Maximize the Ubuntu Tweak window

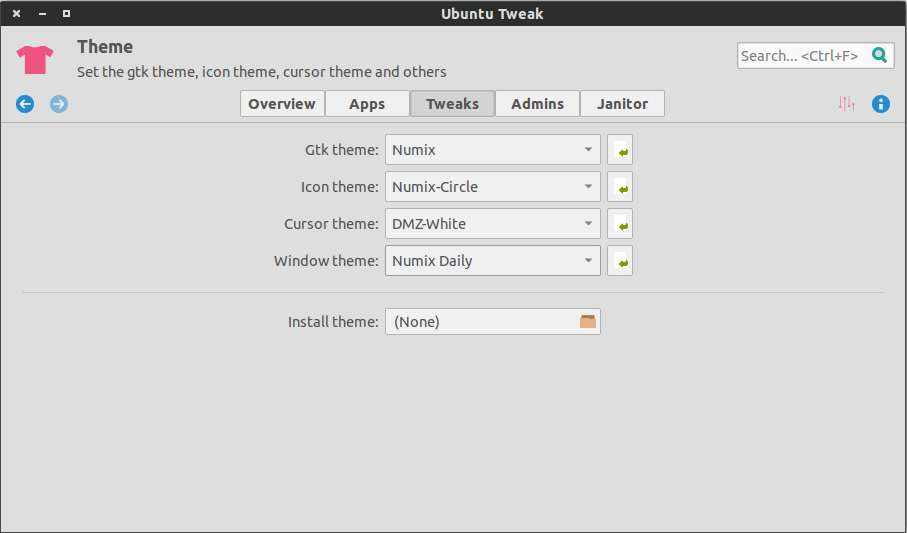pos(67,13)
